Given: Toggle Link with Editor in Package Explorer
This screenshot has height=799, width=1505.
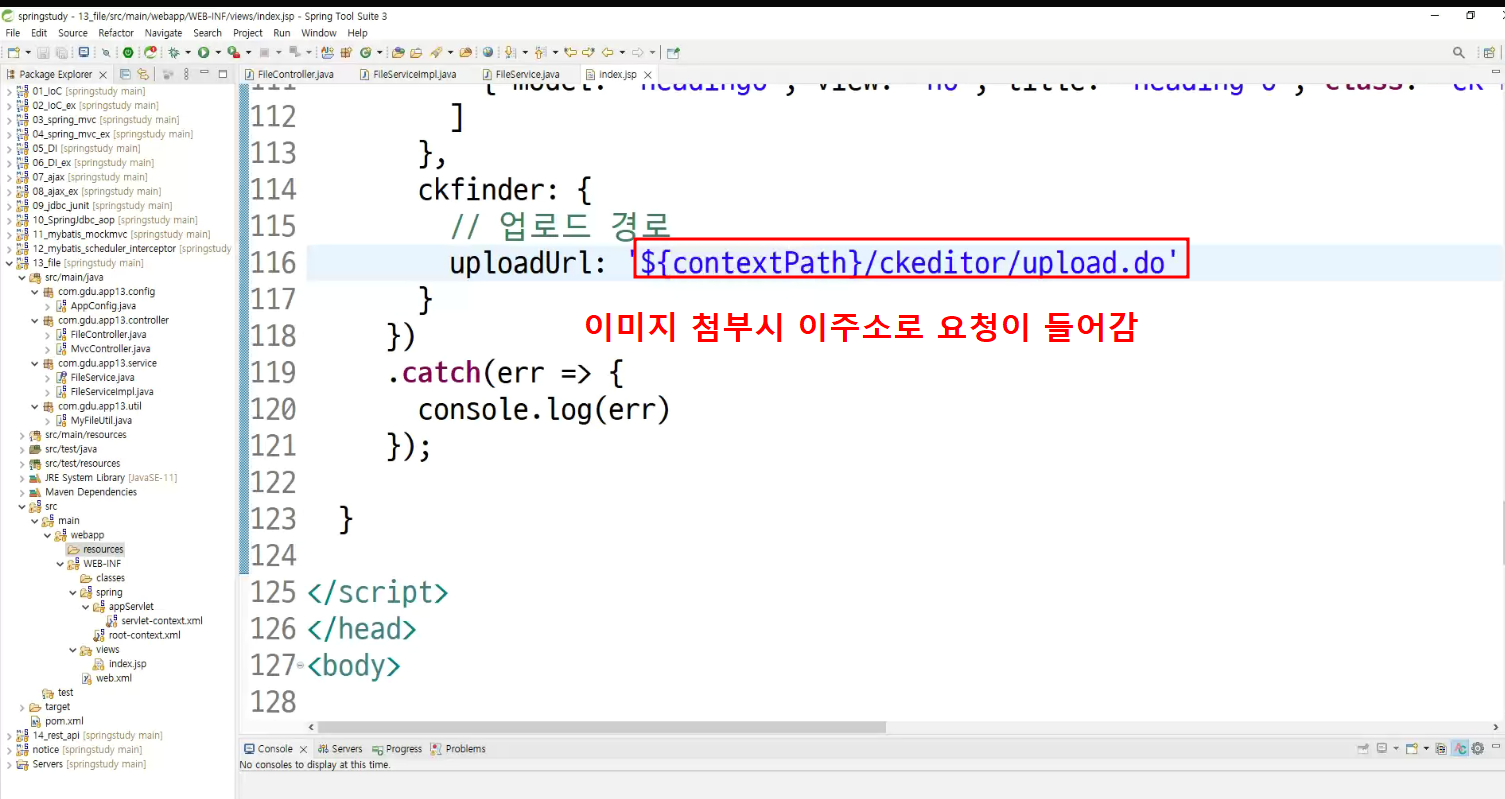Looking at the screenshot, I should [x=143, y=74].
